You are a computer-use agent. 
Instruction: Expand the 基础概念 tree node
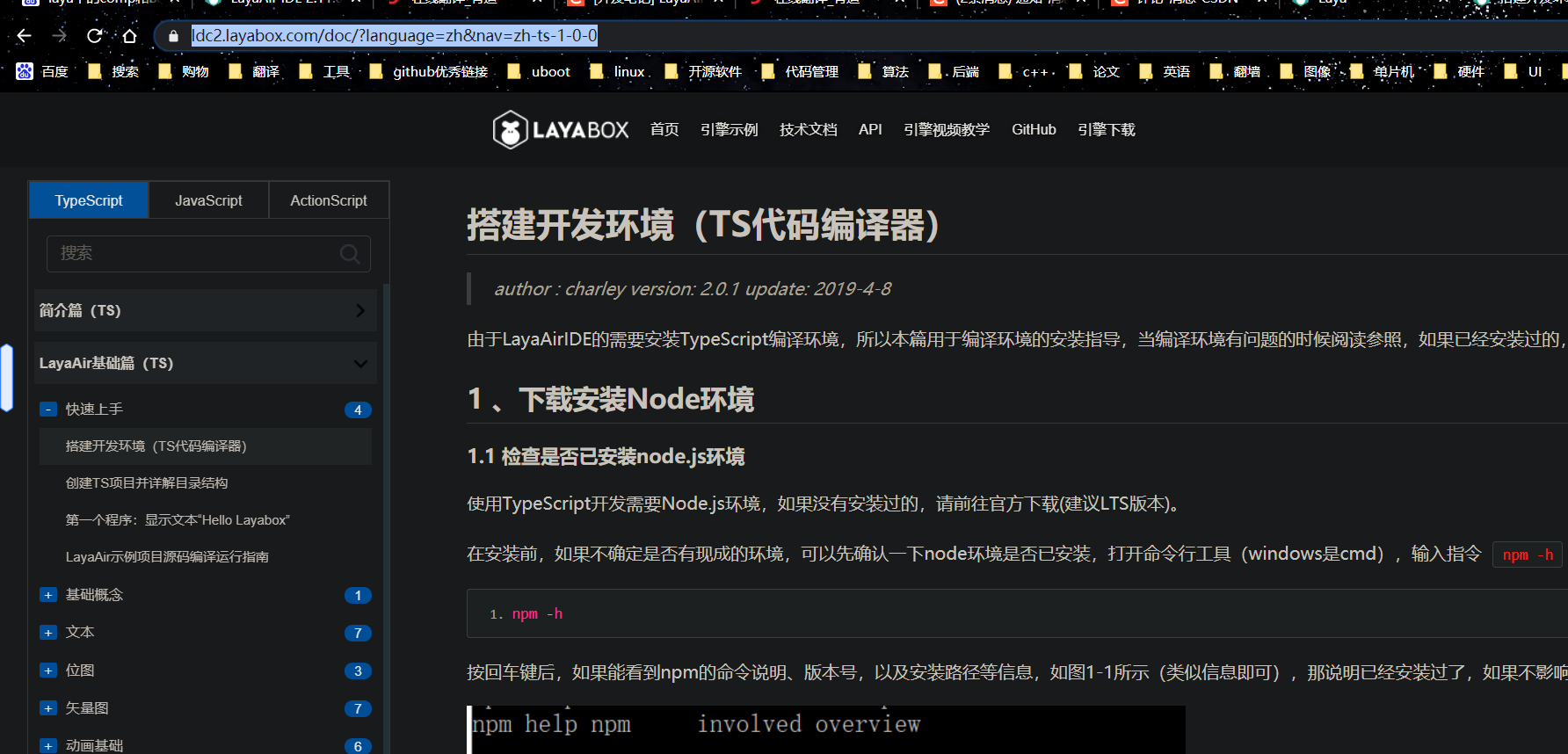(x=48, y=595)
